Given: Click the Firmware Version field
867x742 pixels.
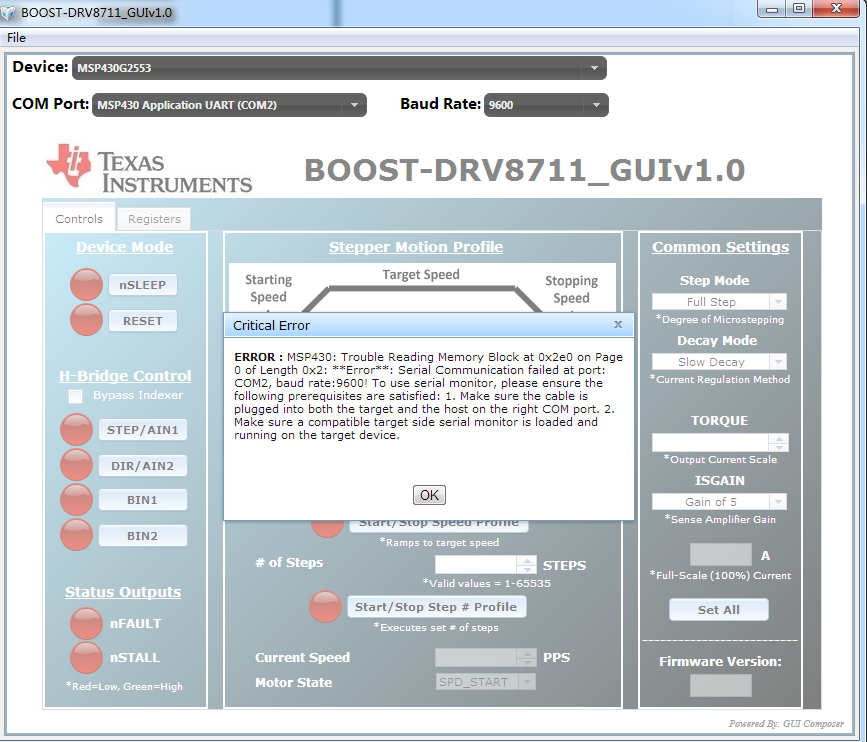Looking at the screenshot, I should [x=720, y=686].
